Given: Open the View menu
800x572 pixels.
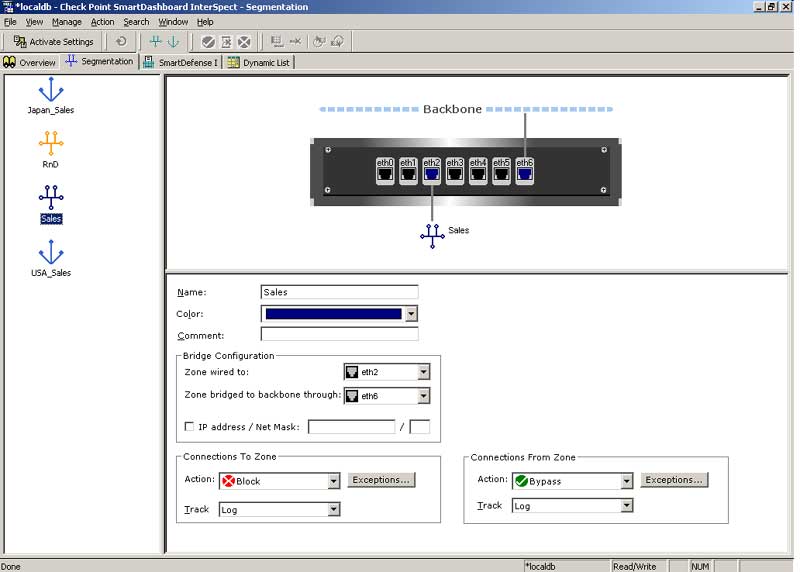Looking at the screenshot, I should point(34,22).
